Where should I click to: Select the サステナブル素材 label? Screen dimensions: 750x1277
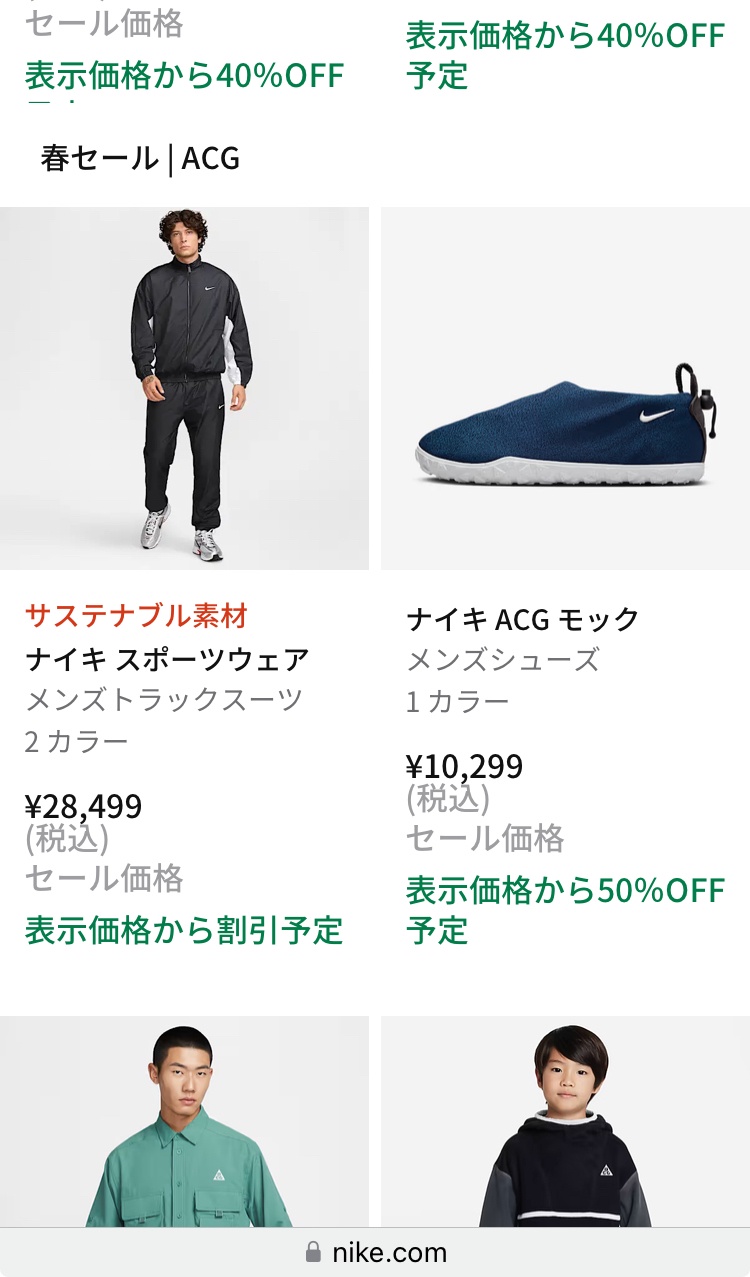point(136,616)
